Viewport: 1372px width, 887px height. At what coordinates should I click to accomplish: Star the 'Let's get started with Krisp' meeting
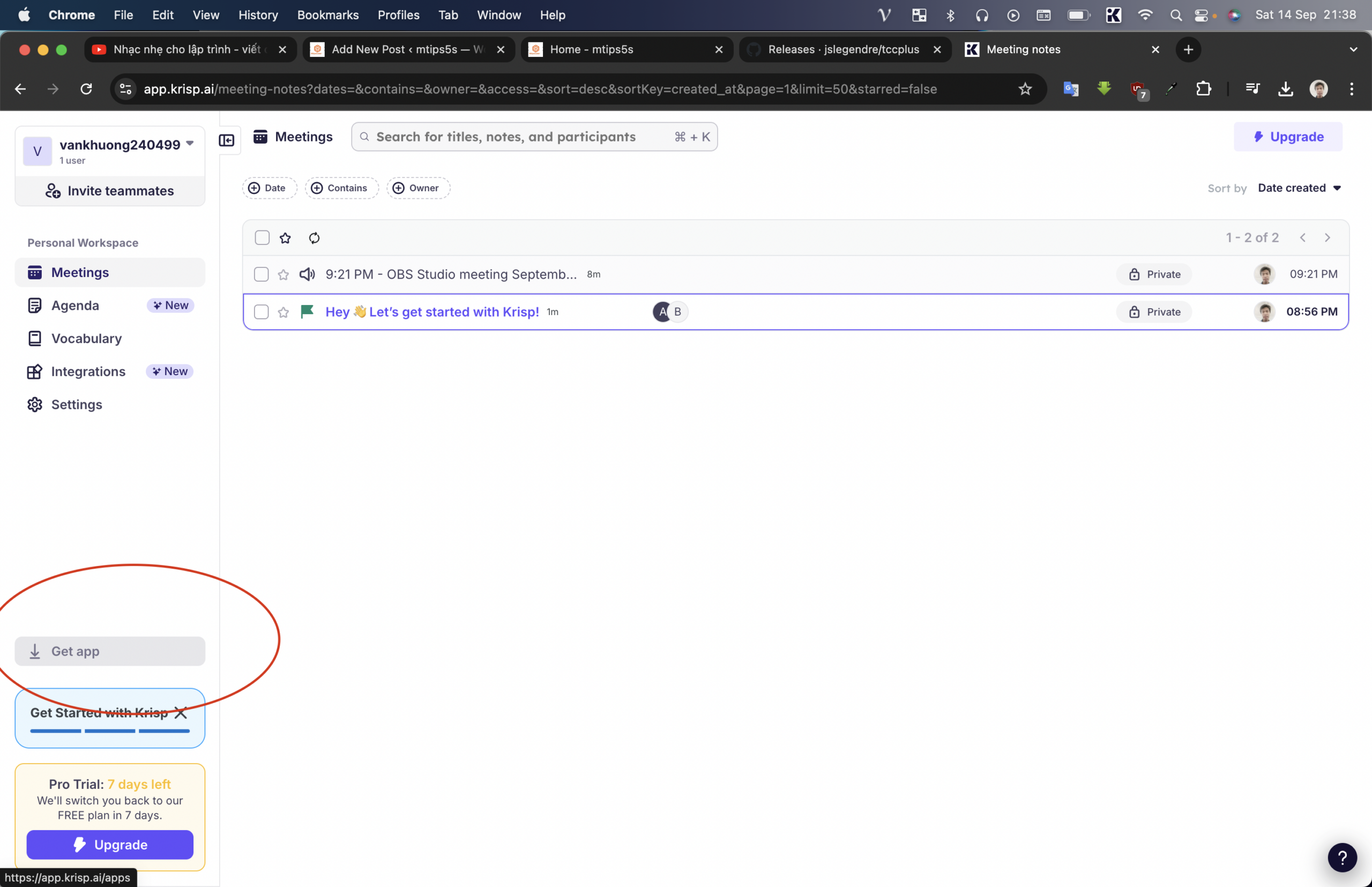tap(284, 312)
